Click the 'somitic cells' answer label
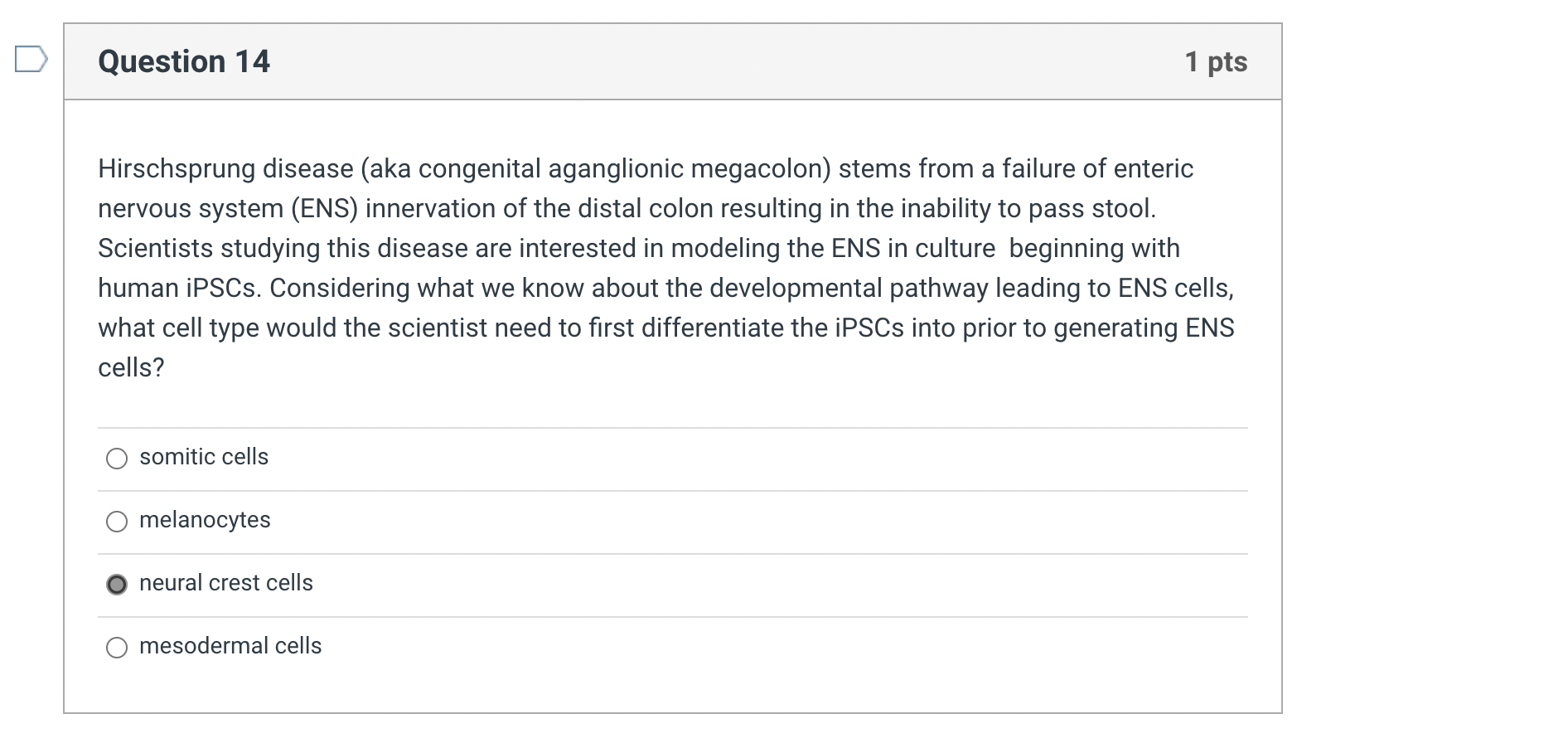This screenshot has height=743, width=1568. coord(204,457)
